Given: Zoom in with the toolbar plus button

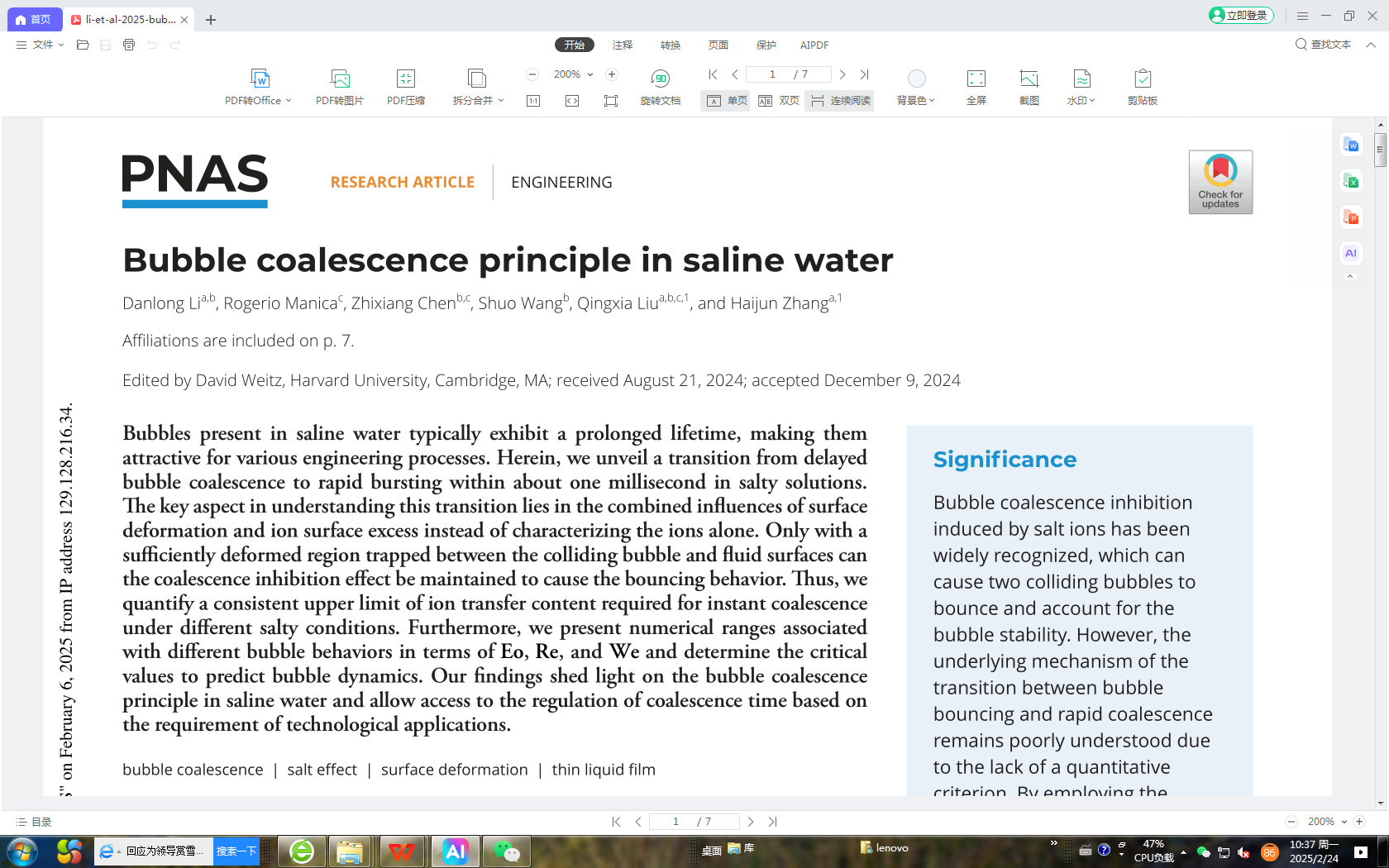Looking at the screenshot, I should [612, 74].
